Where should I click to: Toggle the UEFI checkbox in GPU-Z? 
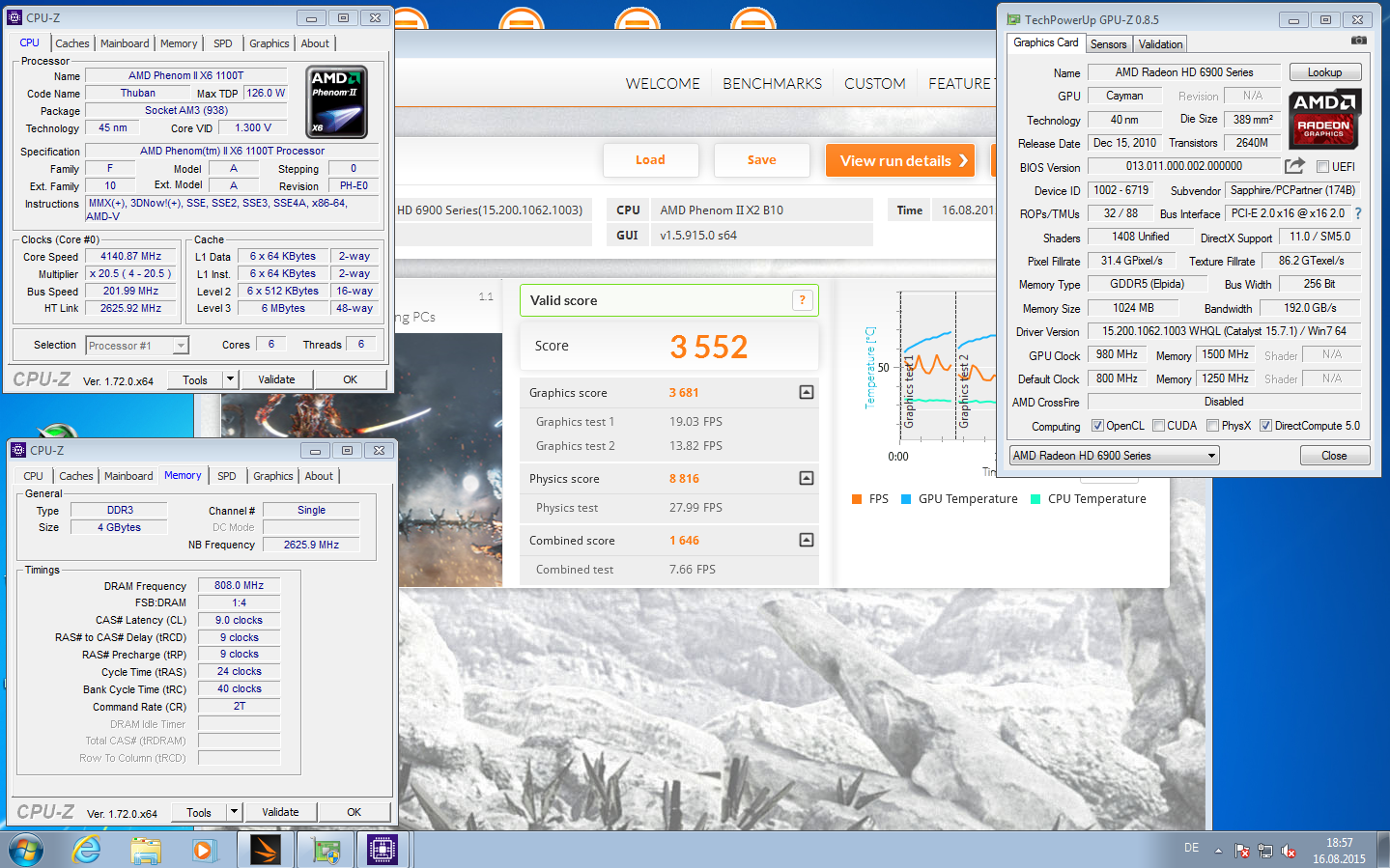[1322, 167]
